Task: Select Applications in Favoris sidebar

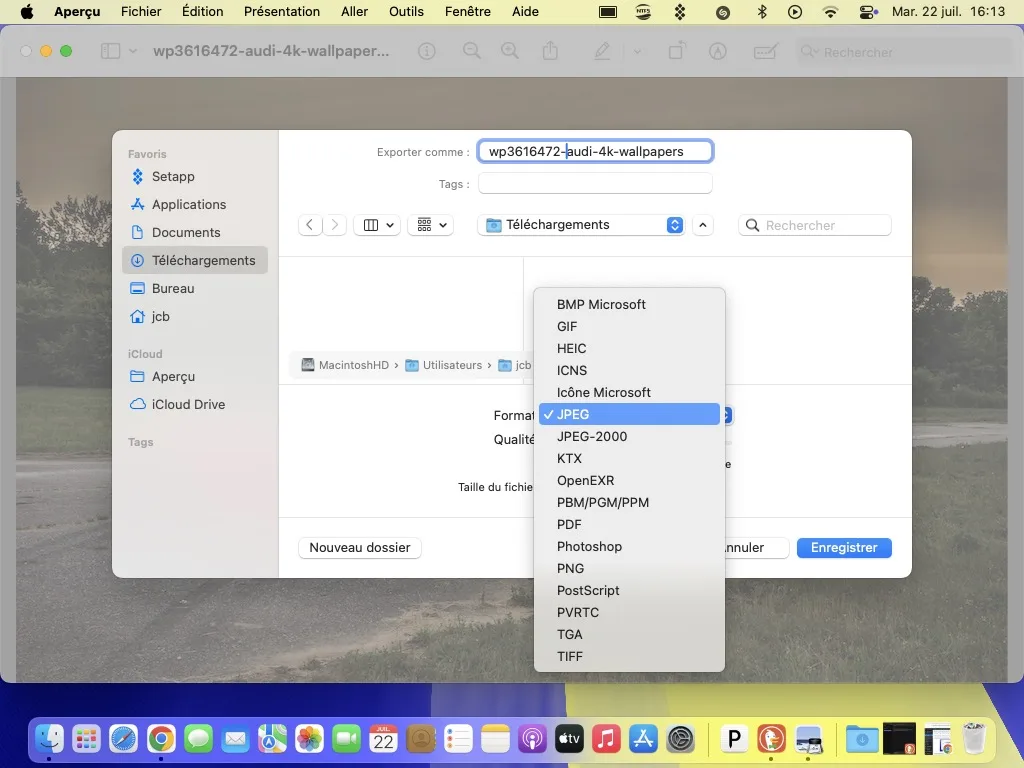Action: pos(195,204)
